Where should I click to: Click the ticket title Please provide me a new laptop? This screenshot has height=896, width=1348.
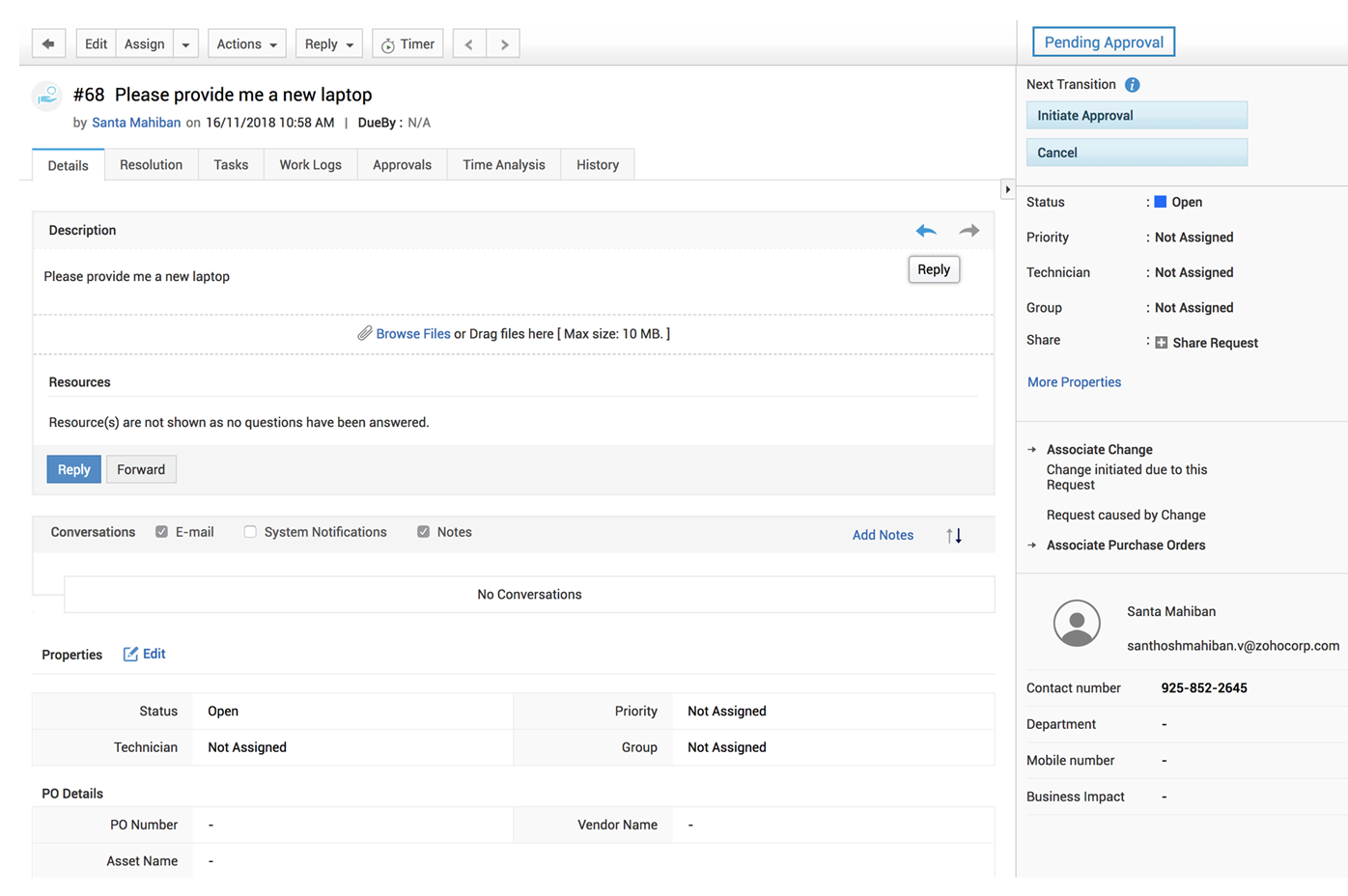tap(243, 95)
